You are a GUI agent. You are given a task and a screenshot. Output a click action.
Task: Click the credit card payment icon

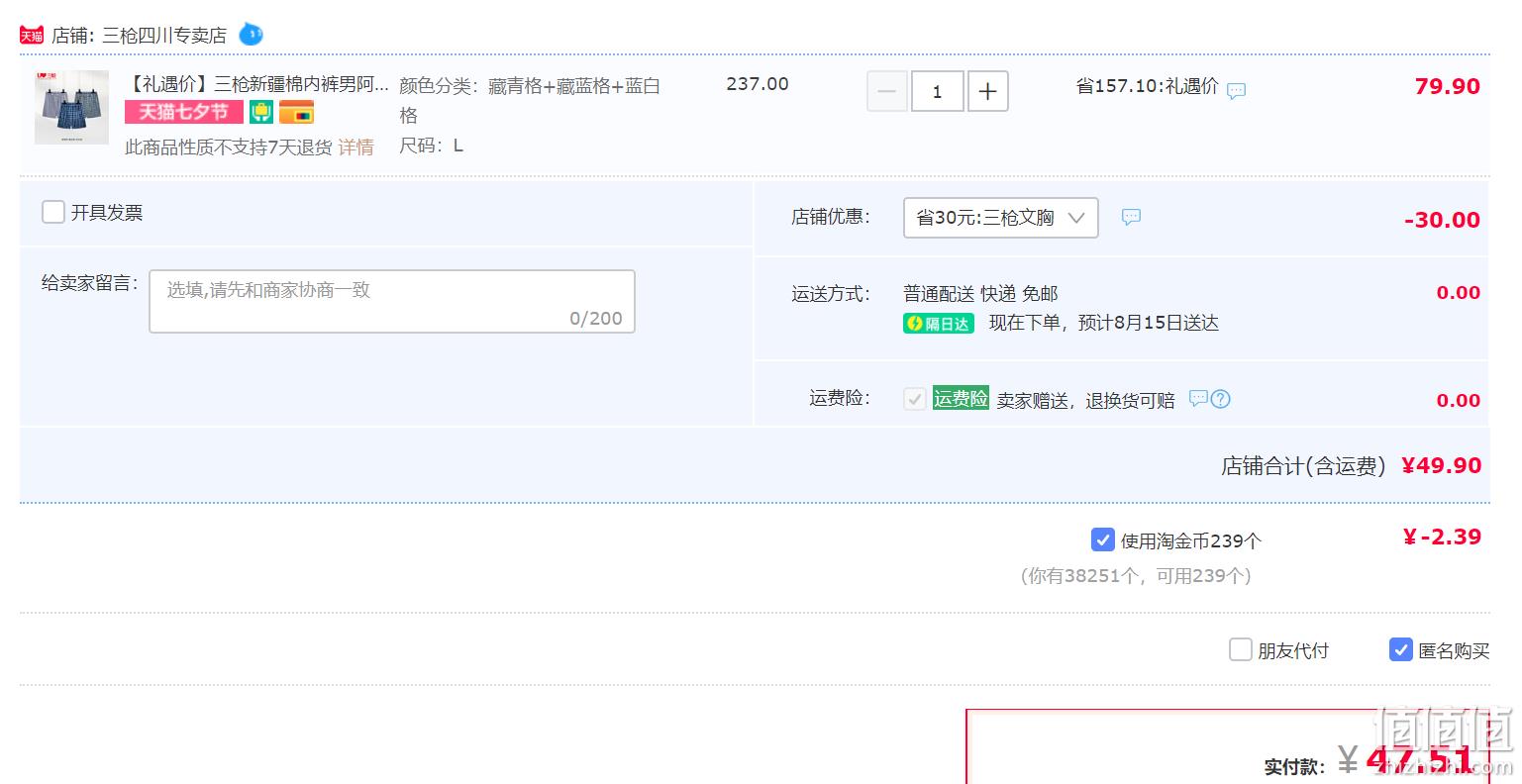coord(296,112)
